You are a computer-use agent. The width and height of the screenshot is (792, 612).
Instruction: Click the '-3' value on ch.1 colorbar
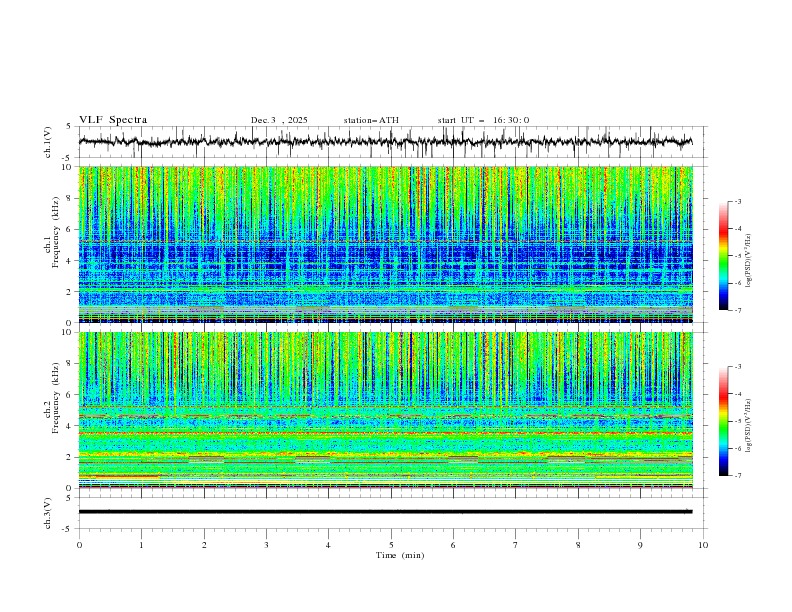(738, 201)
